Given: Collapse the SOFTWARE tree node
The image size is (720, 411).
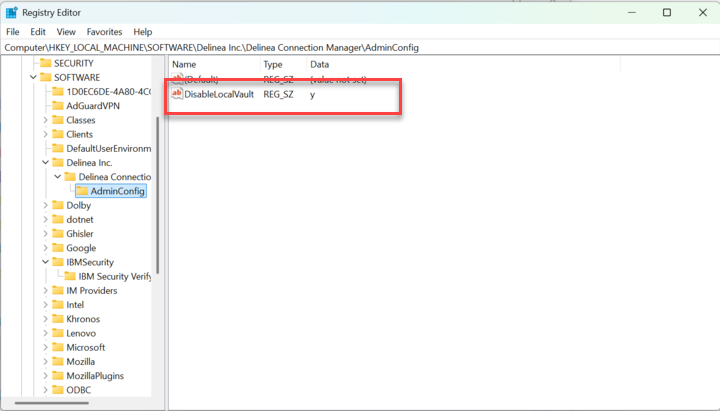Looking at the screenshot, I should tap(33, 77).
